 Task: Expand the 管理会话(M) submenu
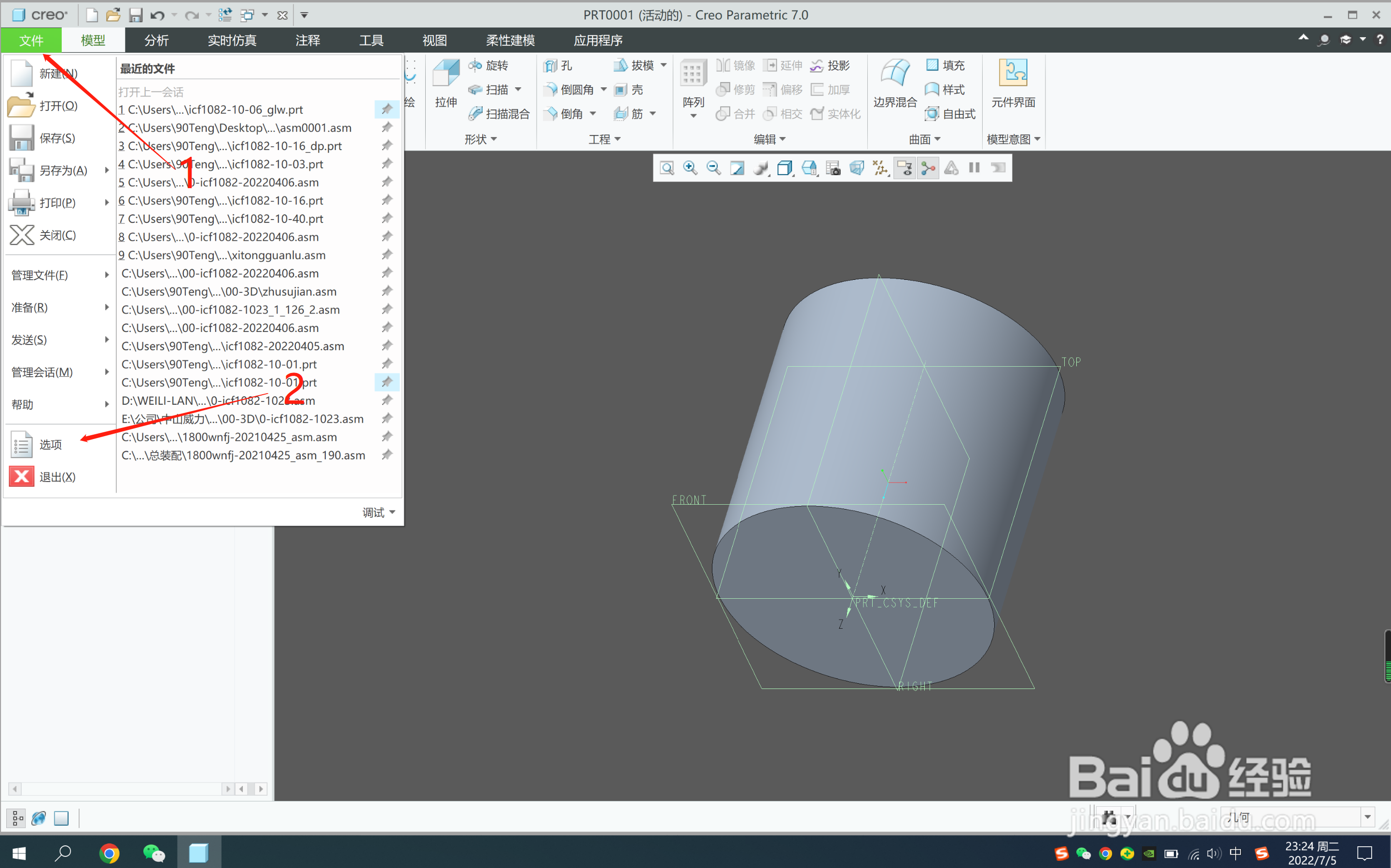(60, 372)
